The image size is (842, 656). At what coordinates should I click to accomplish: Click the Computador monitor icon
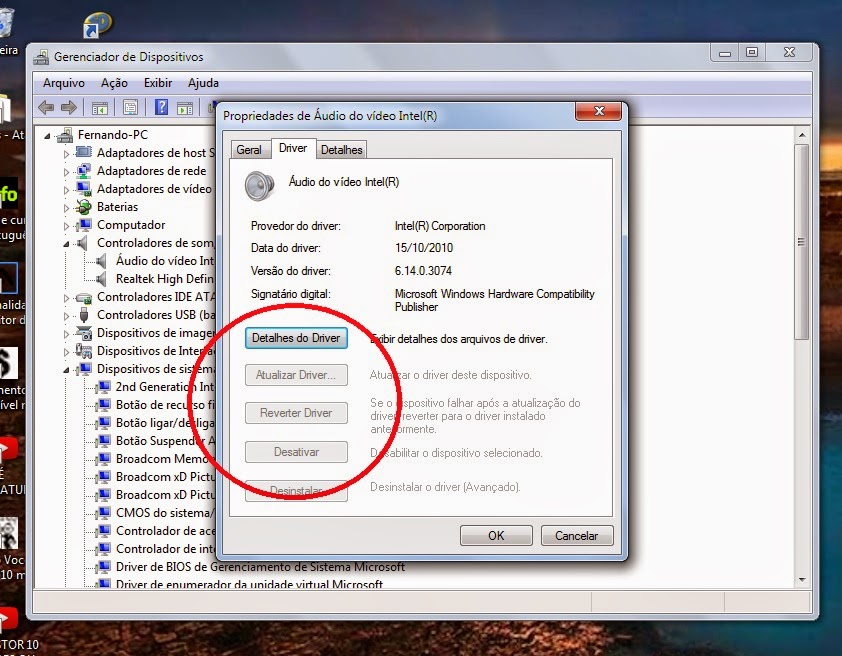pos(83,225)
